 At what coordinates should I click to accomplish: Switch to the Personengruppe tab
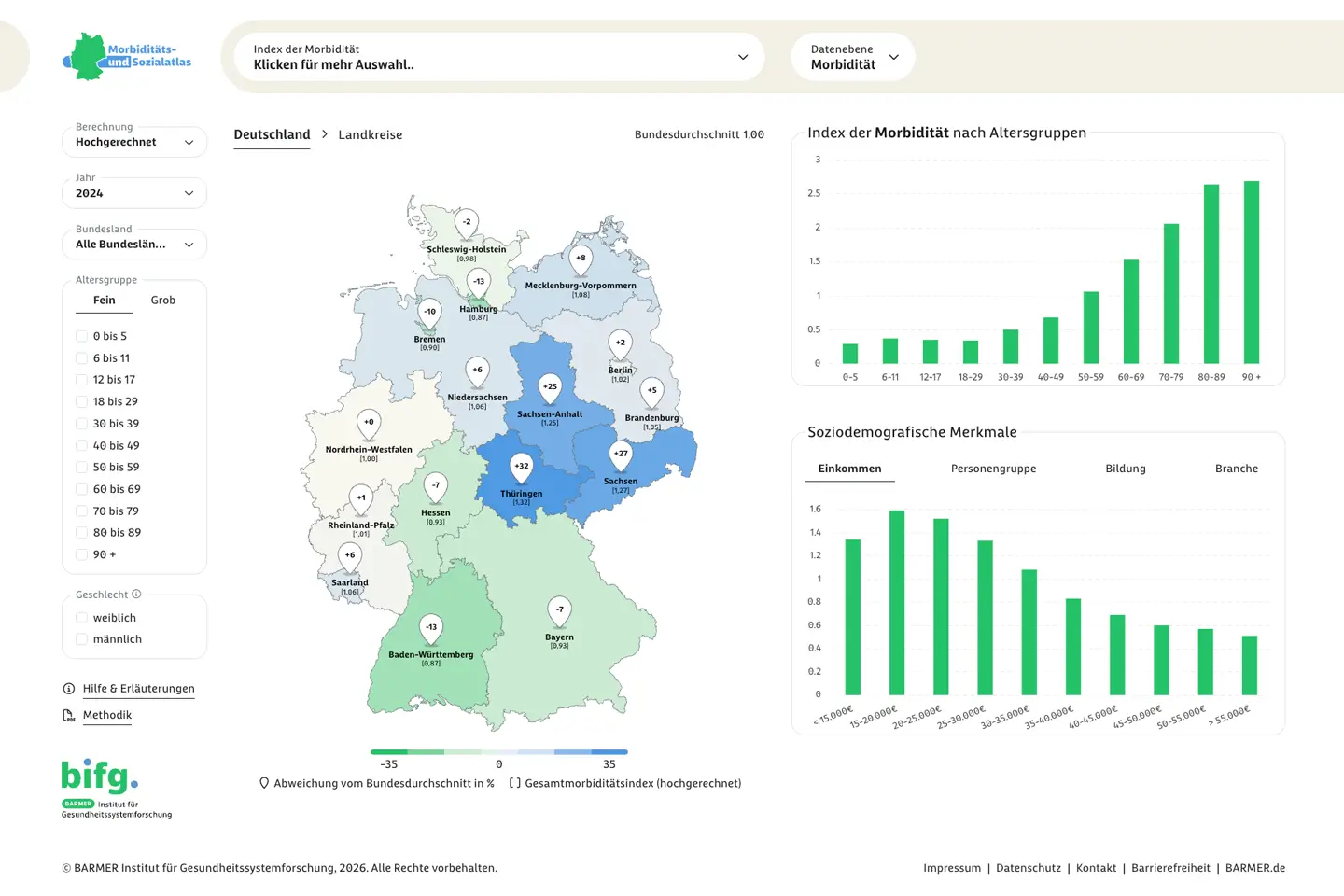(993, 469)
